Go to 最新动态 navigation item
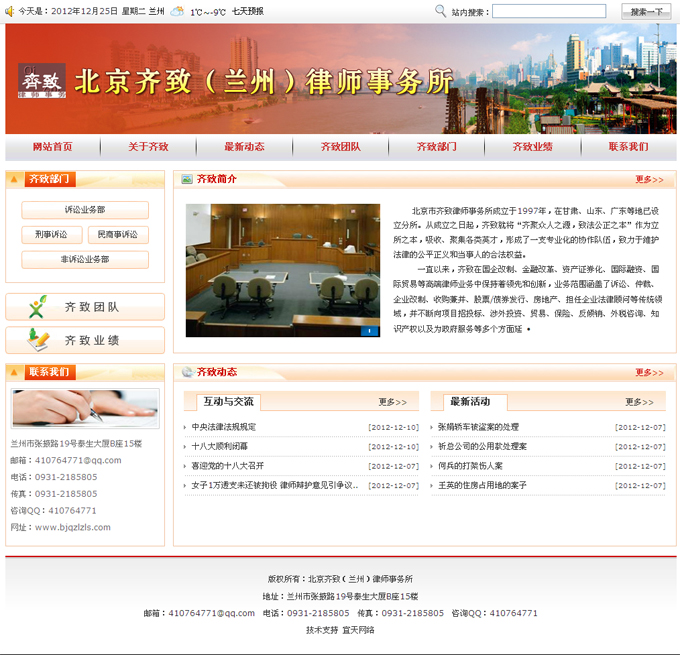 click(x=244, y=147)
